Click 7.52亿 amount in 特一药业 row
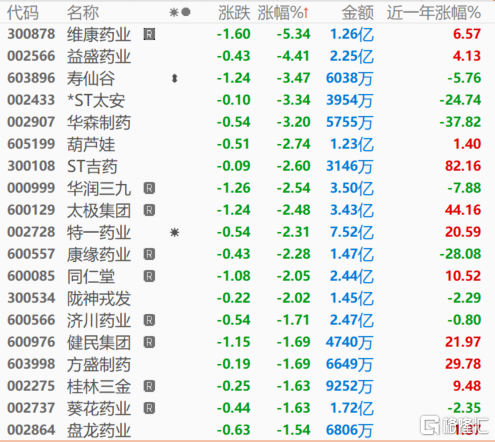This screenshot has width=495, height=442. pos(352,232)
